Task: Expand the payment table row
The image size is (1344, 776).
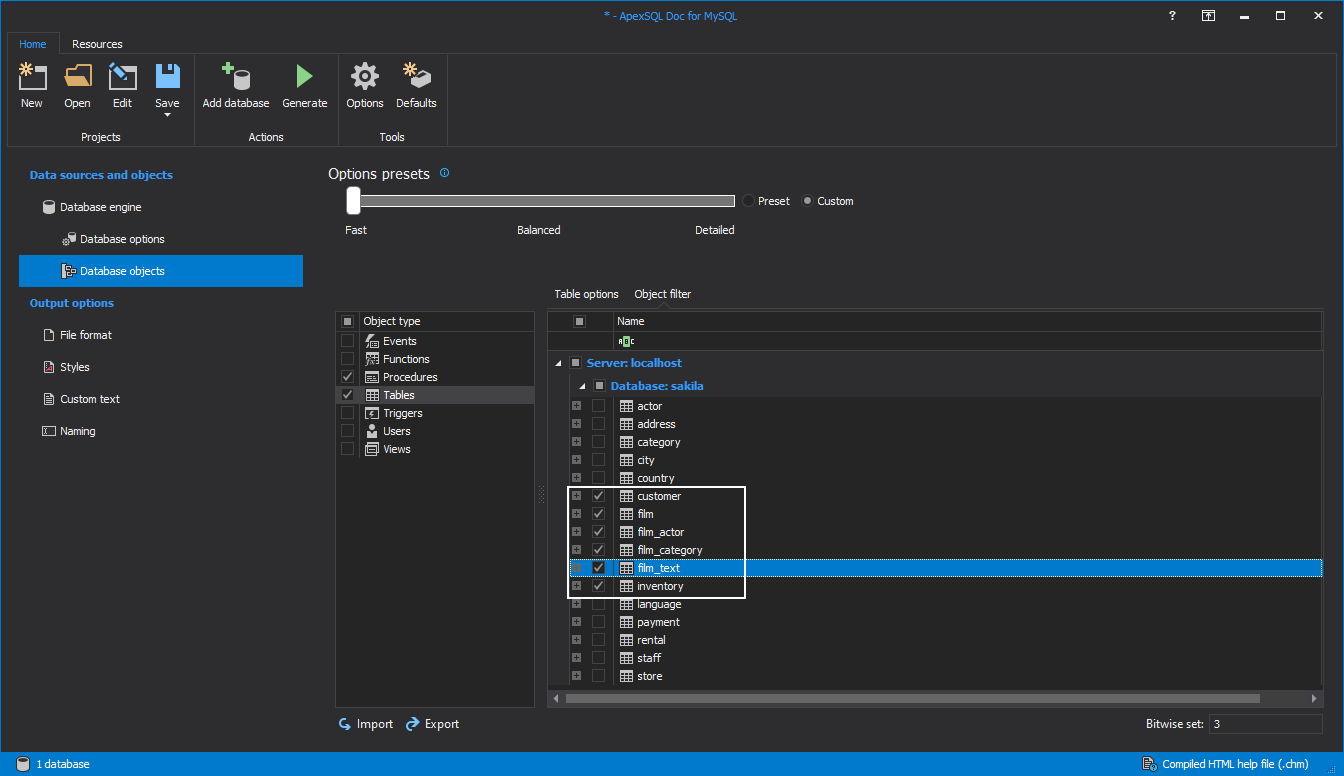Action: pos(576,622)
